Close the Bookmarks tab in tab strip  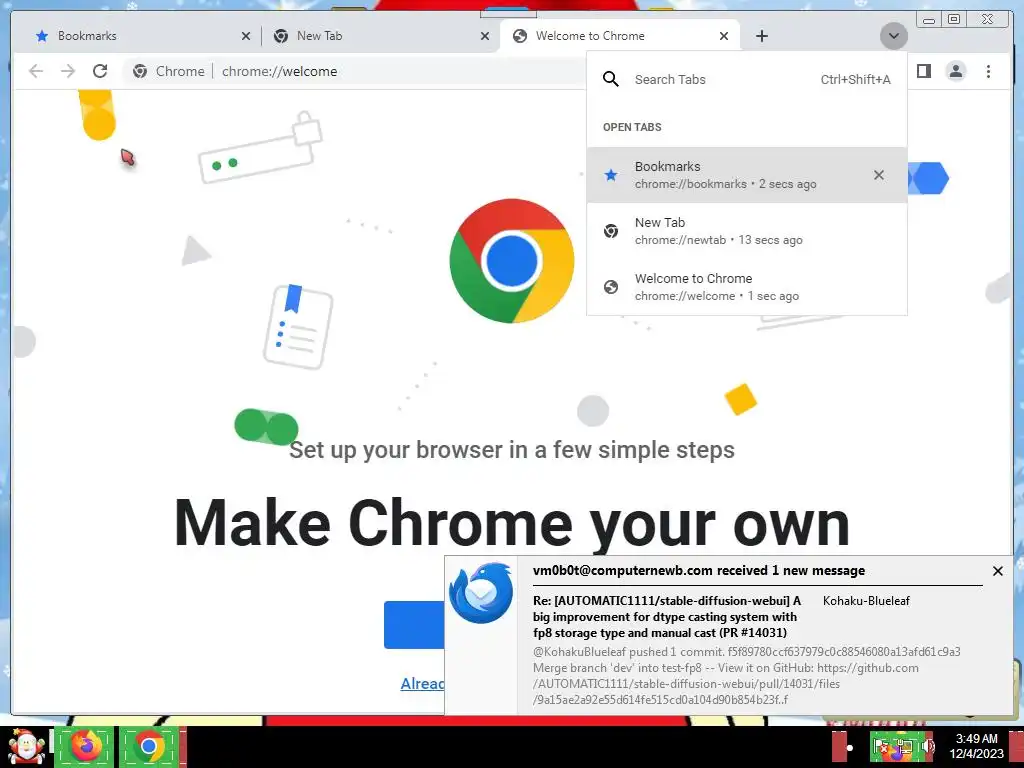pyautogui.click(x=246, y=36)
